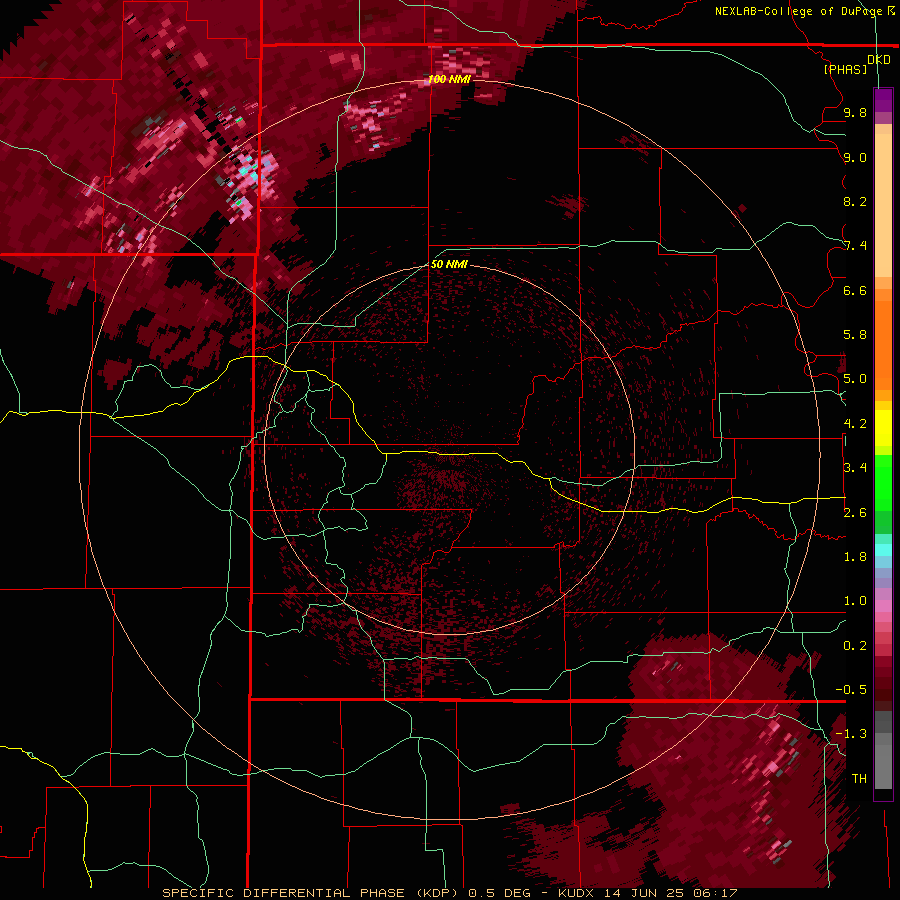This screenshot has width=900, height=900.
Task: Click the 2.6 legend value
Action: click(855, 513)
